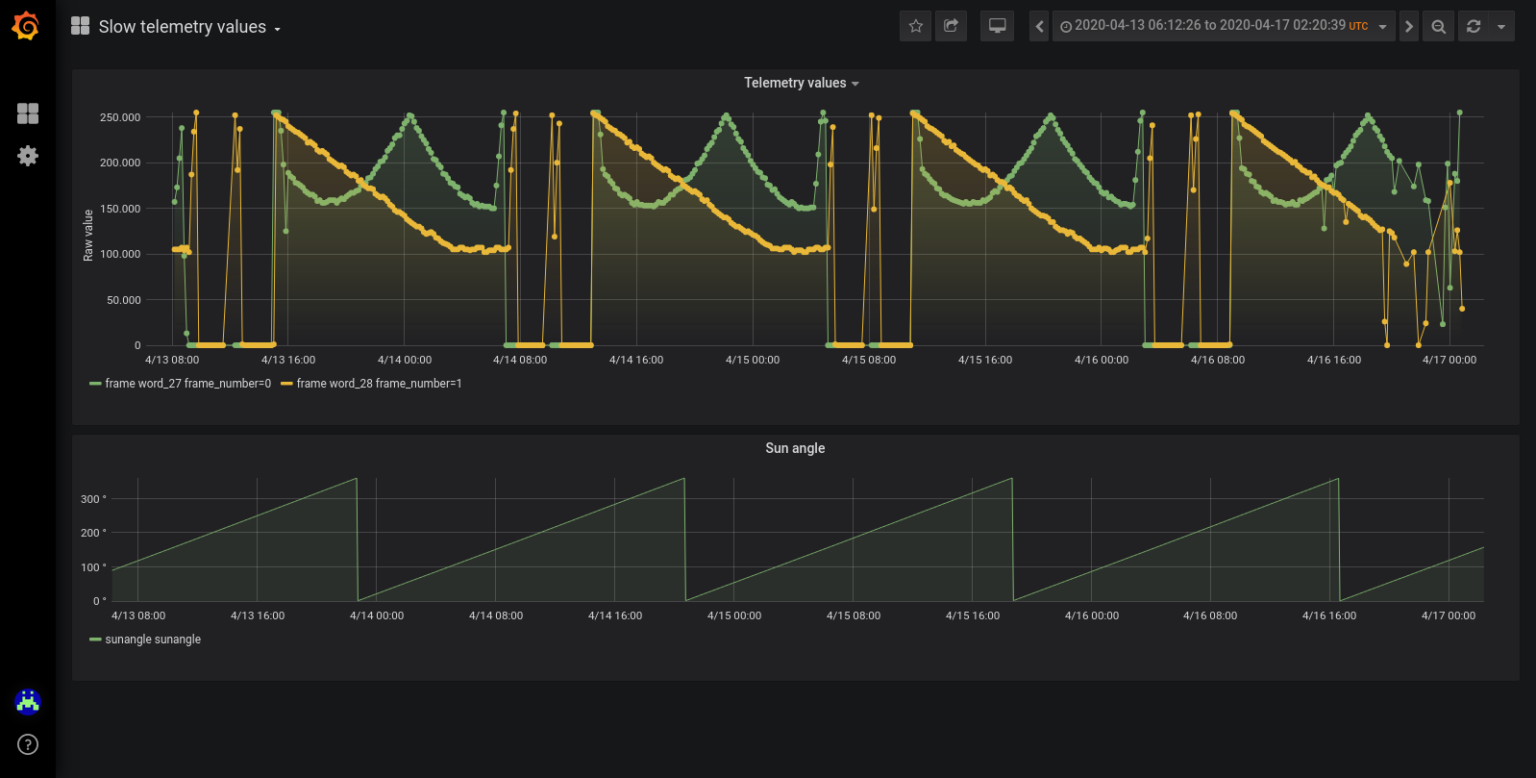Image resolution: width=1536 pixels, height=778 pixels.
Task: Open the dashboards search panel
Action: click(27, 113)
